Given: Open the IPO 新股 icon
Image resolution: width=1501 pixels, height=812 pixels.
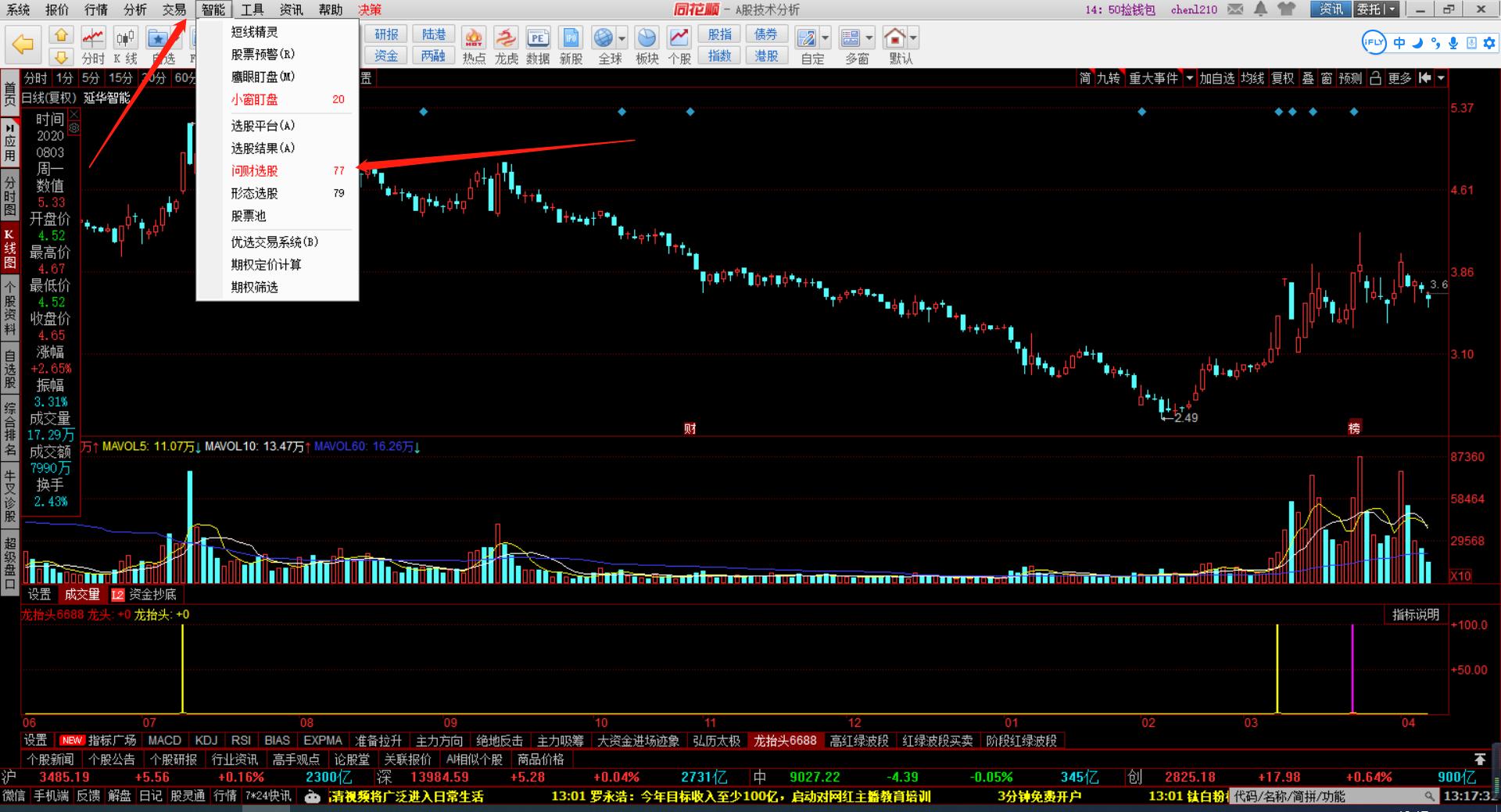Looking at the screenshot, I should pos(571,45).
